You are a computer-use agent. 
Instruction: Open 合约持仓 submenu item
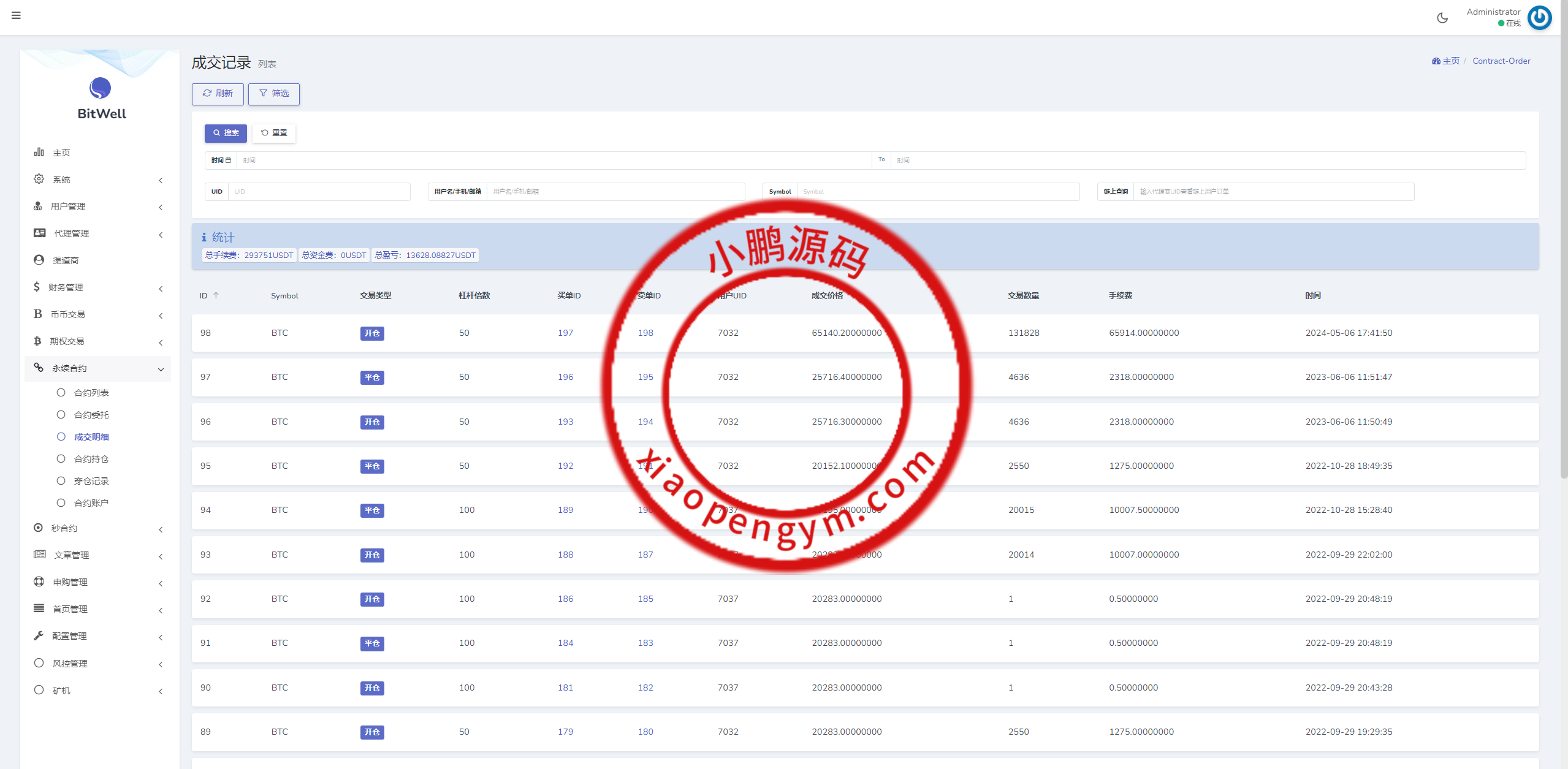click(x=91, y=459)
